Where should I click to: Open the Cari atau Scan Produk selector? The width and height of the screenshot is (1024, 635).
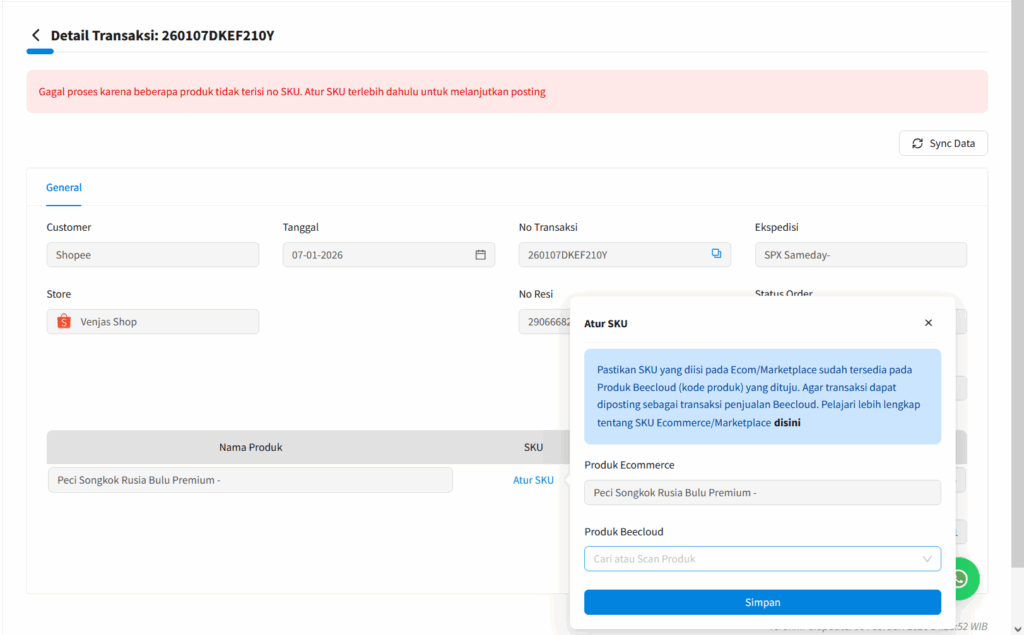click(x=762, y=558)
